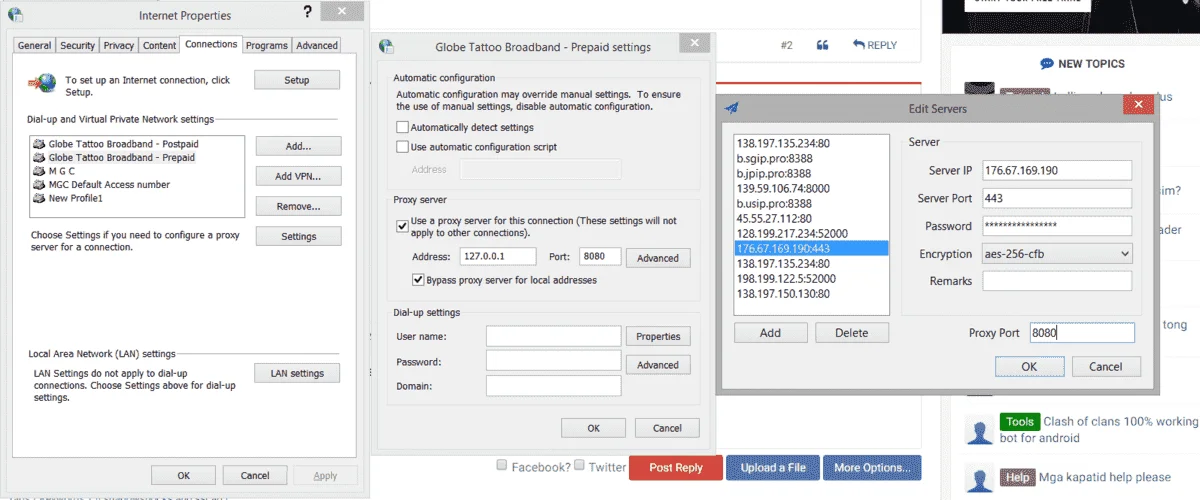Viewport: 1200px width, 500px height.
Task: Click the Add... connection button
Action: click(x=298, y=146)
